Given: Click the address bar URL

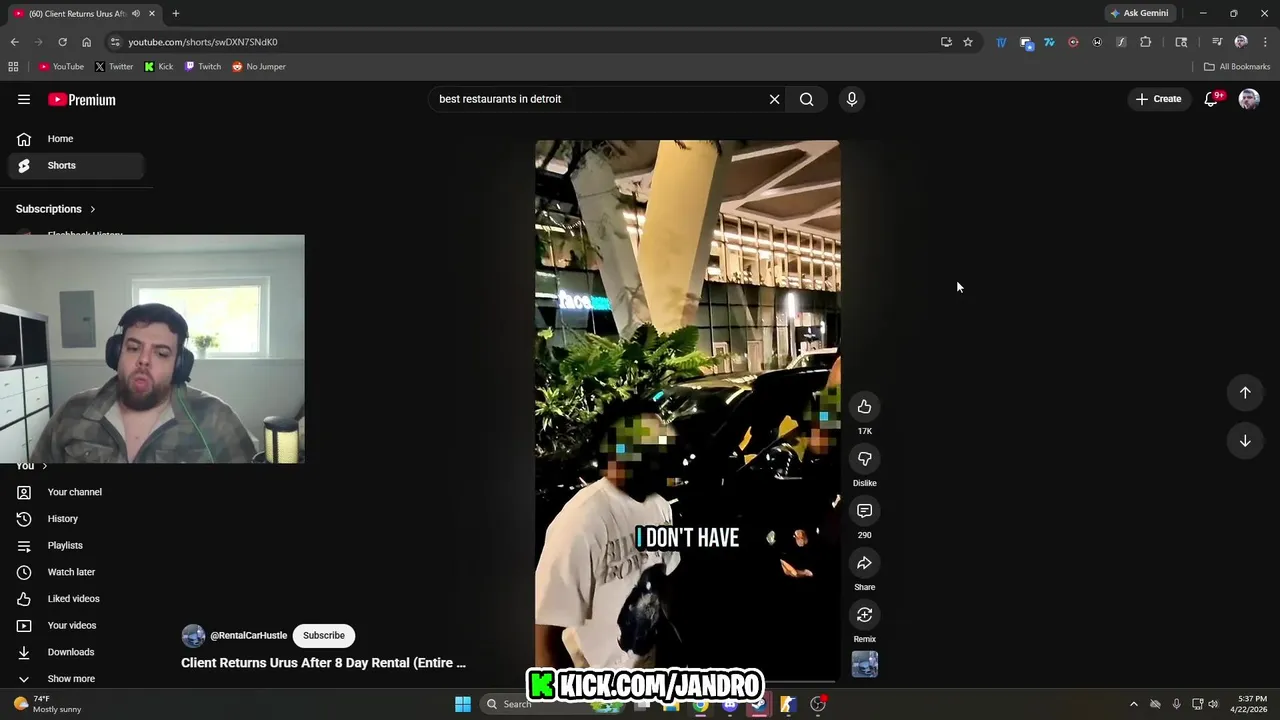Looking at the screenshot, I should 203,42.
